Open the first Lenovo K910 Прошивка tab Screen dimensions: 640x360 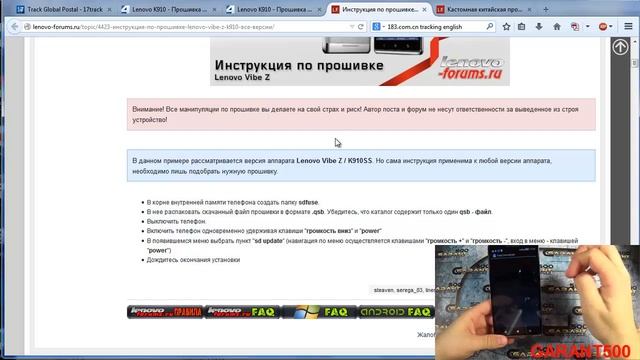(x=168, y=9)
